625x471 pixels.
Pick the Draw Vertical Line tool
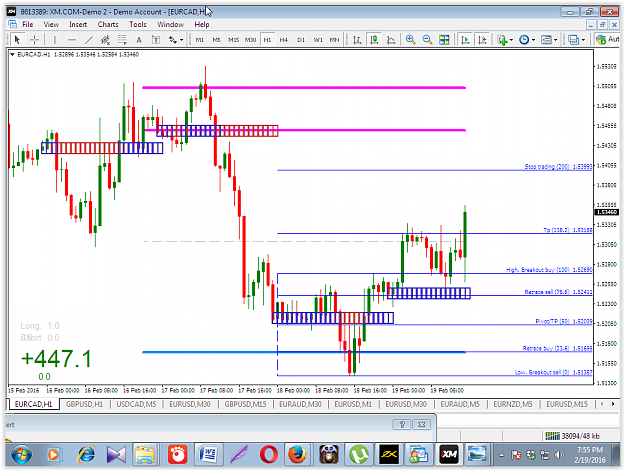pos(55,39)
